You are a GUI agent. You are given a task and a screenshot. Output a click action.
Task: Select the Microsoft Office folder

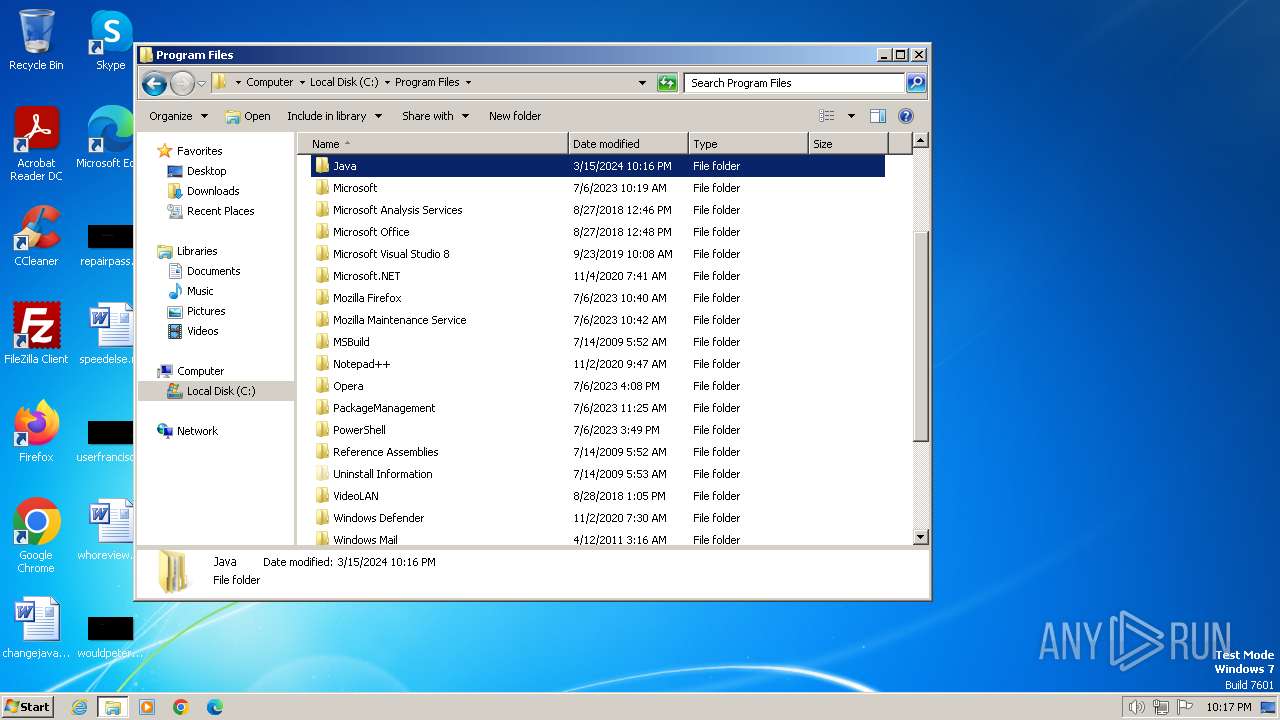click(371, 232)
